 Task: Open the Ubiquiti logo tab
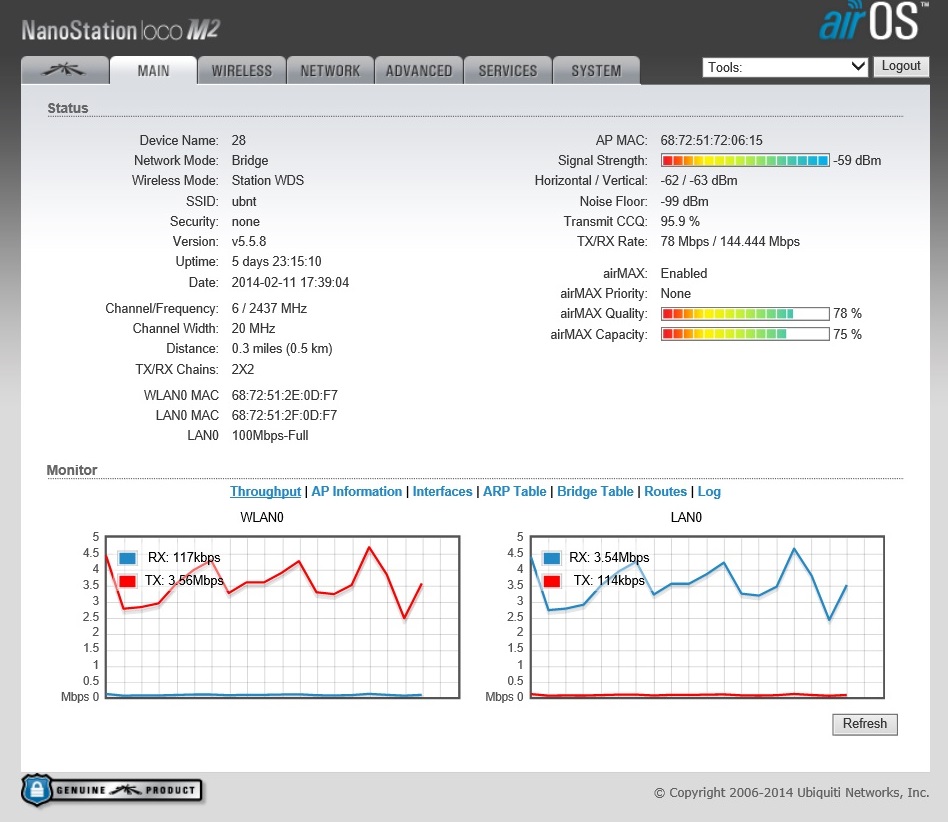click(x=65, y=70)
